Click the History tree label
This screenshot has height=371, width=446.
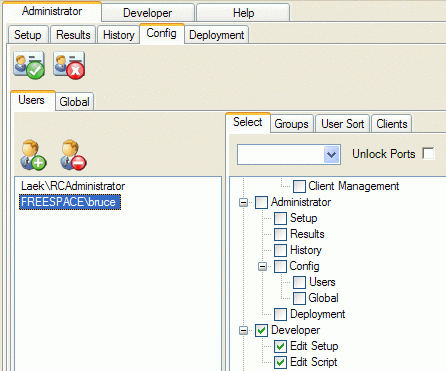coord(306,250)
